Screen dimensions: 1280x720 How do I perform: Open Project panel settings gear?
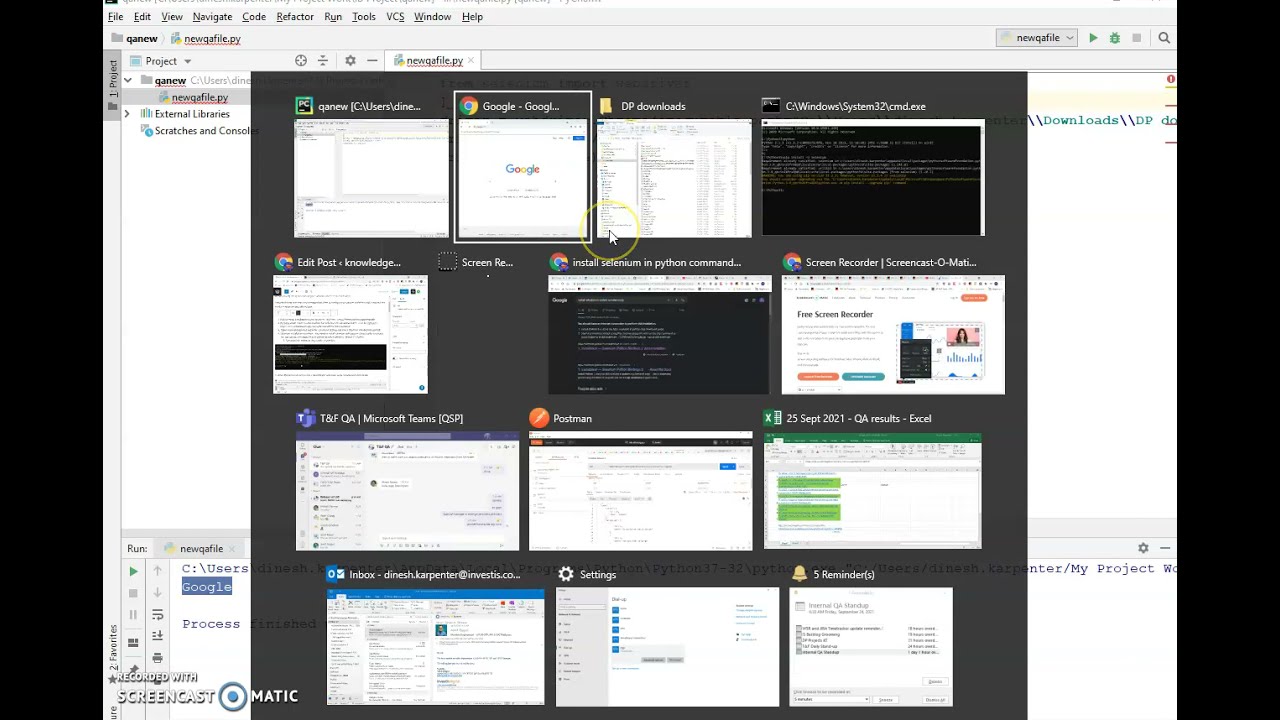point(350,61)
